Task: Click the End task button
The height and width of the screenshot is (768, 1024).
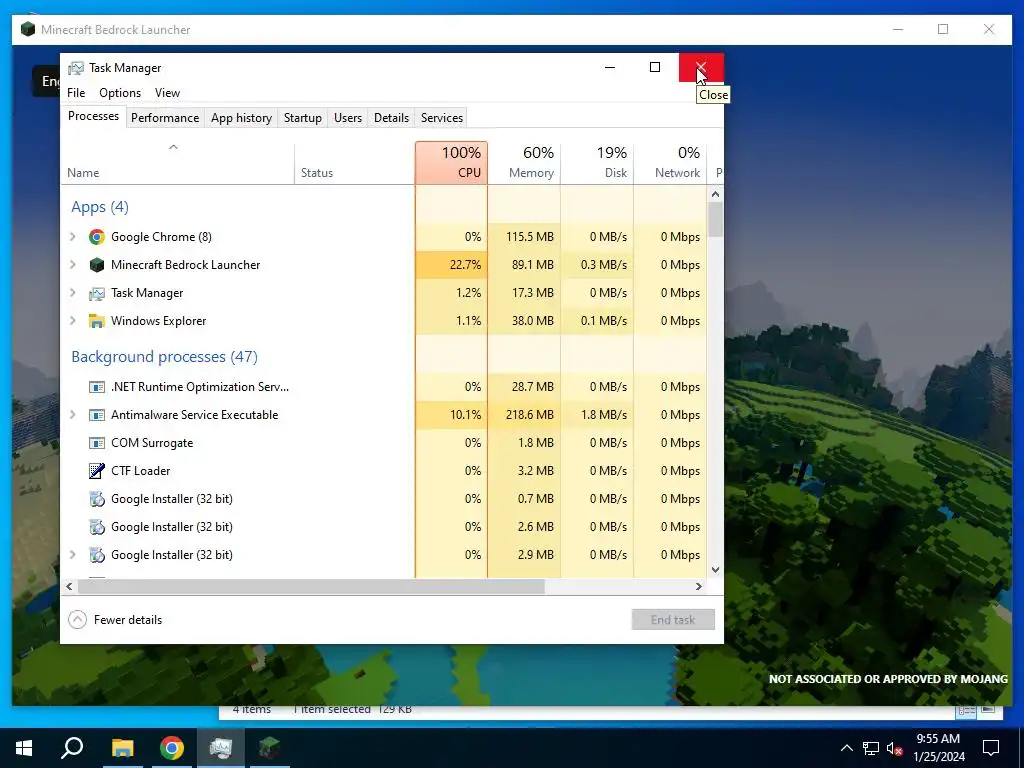Action: 673,620
